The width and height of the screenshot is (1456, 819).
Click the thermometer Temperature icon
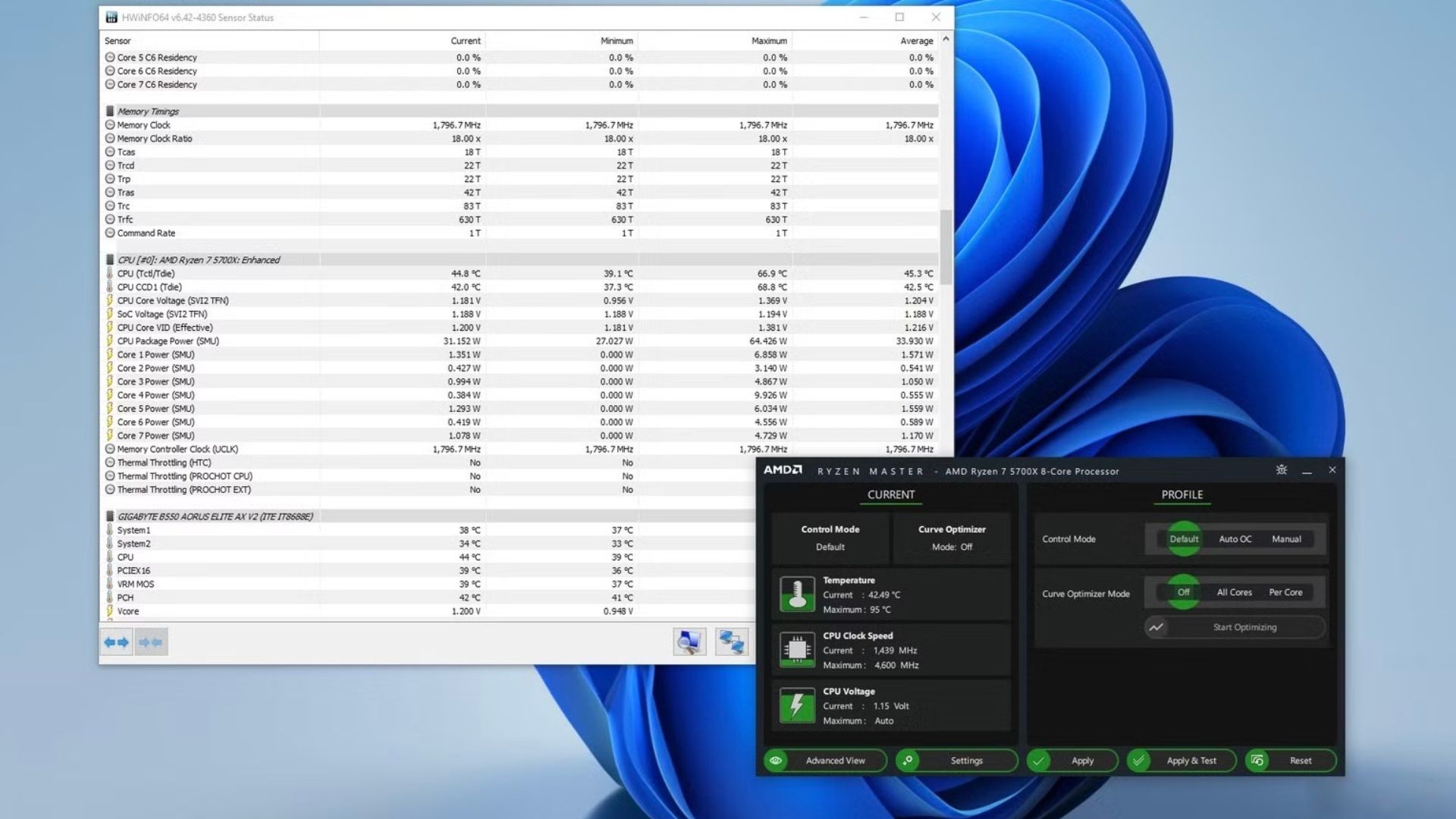pyautogui.click(x=797, y=595)
